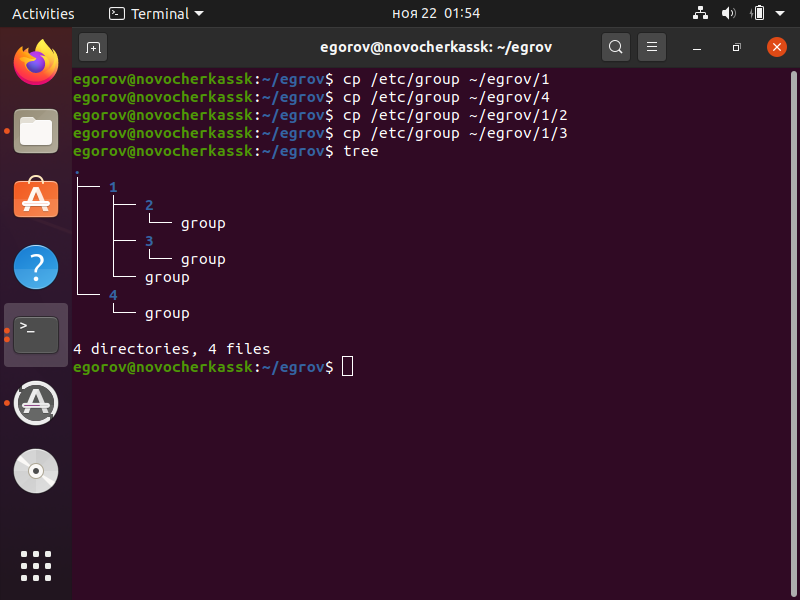Screen dimensions: 800x600
Task: Open a new terminal tab
Action: pos(93,47)
